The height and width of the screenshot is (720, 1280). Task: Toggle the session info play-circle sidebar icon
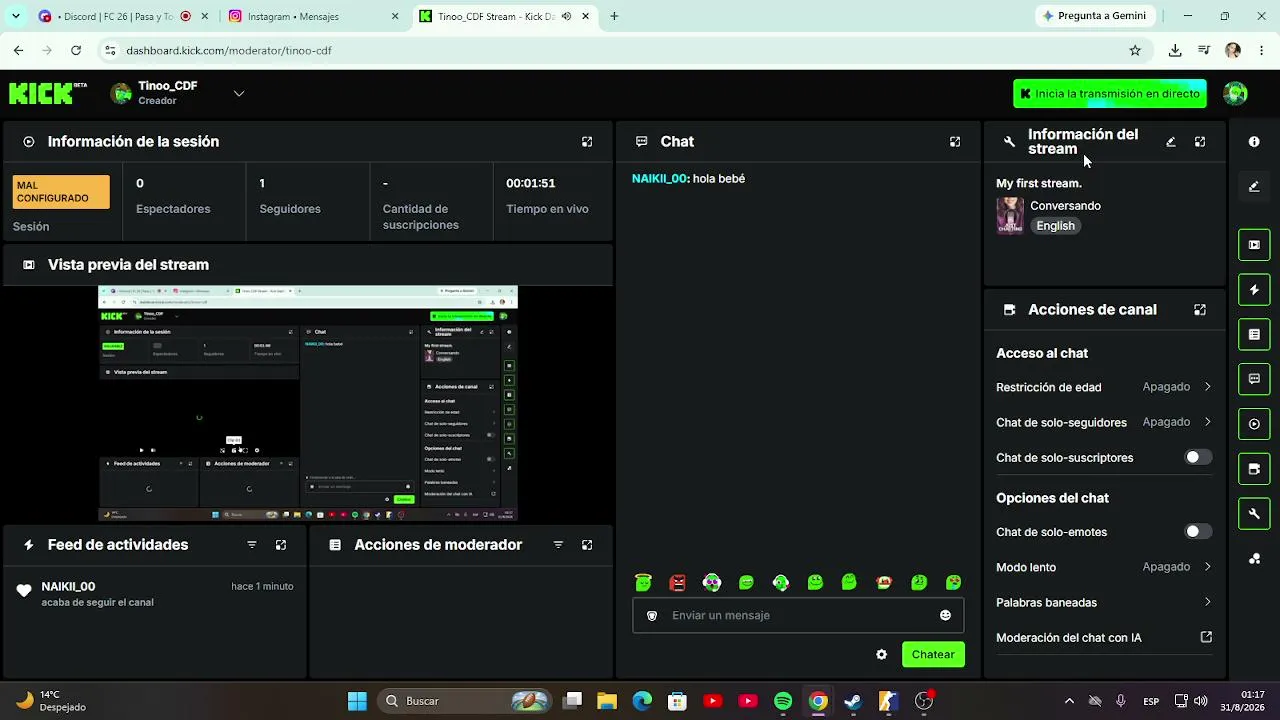(1254, 424)
